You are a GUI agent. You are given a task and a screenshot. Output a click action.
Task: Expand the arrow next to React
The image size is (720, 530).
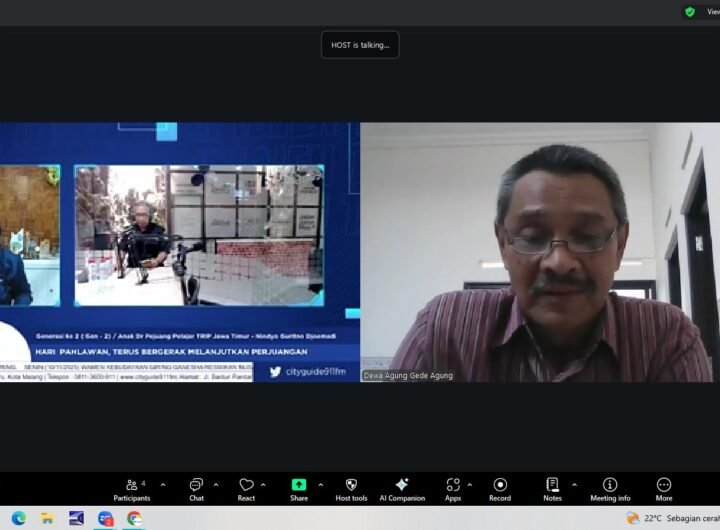click(264, 484)
